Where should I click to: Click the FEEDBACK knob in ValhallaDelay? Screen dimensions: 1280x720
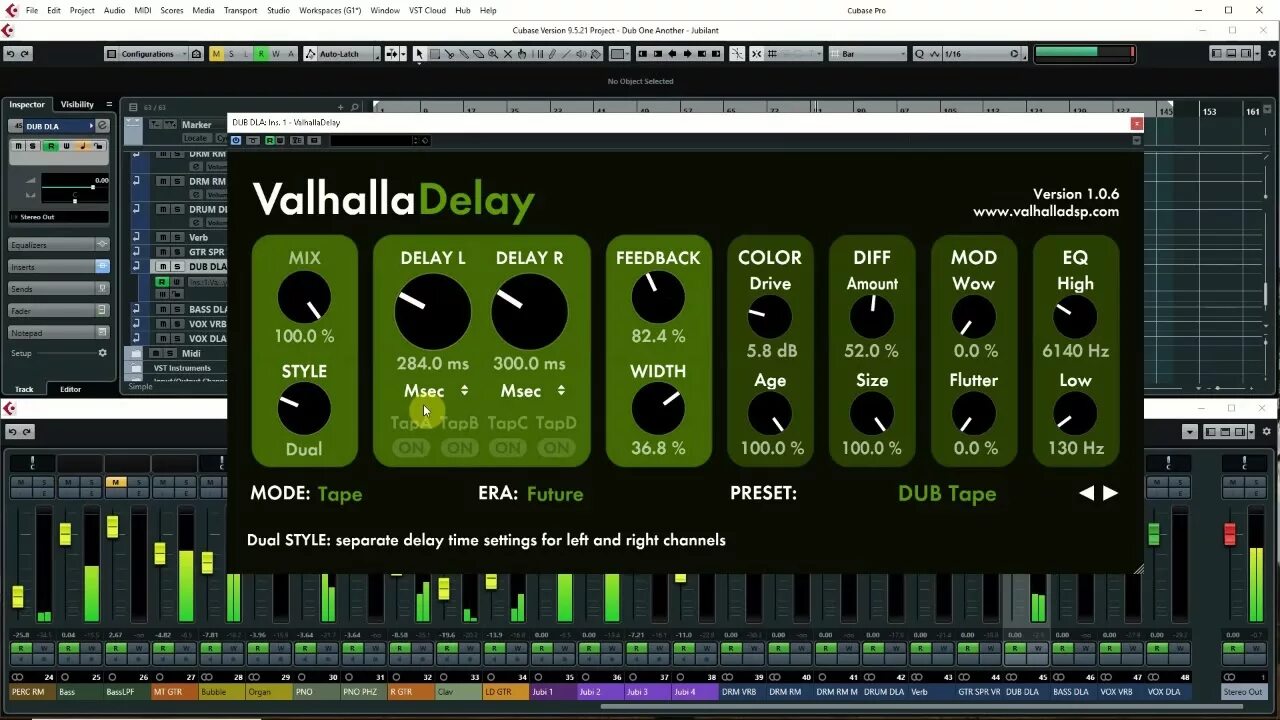point(658,297)
